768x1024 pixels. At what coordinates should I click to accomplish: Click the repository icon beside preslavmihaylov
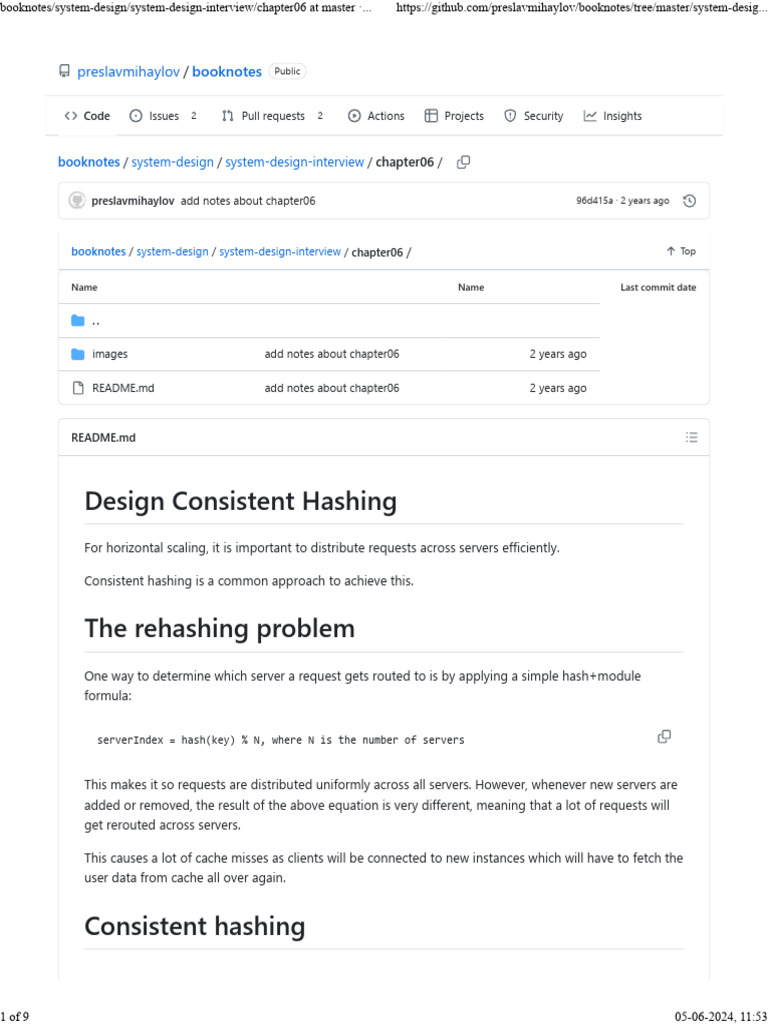point(65,72)
